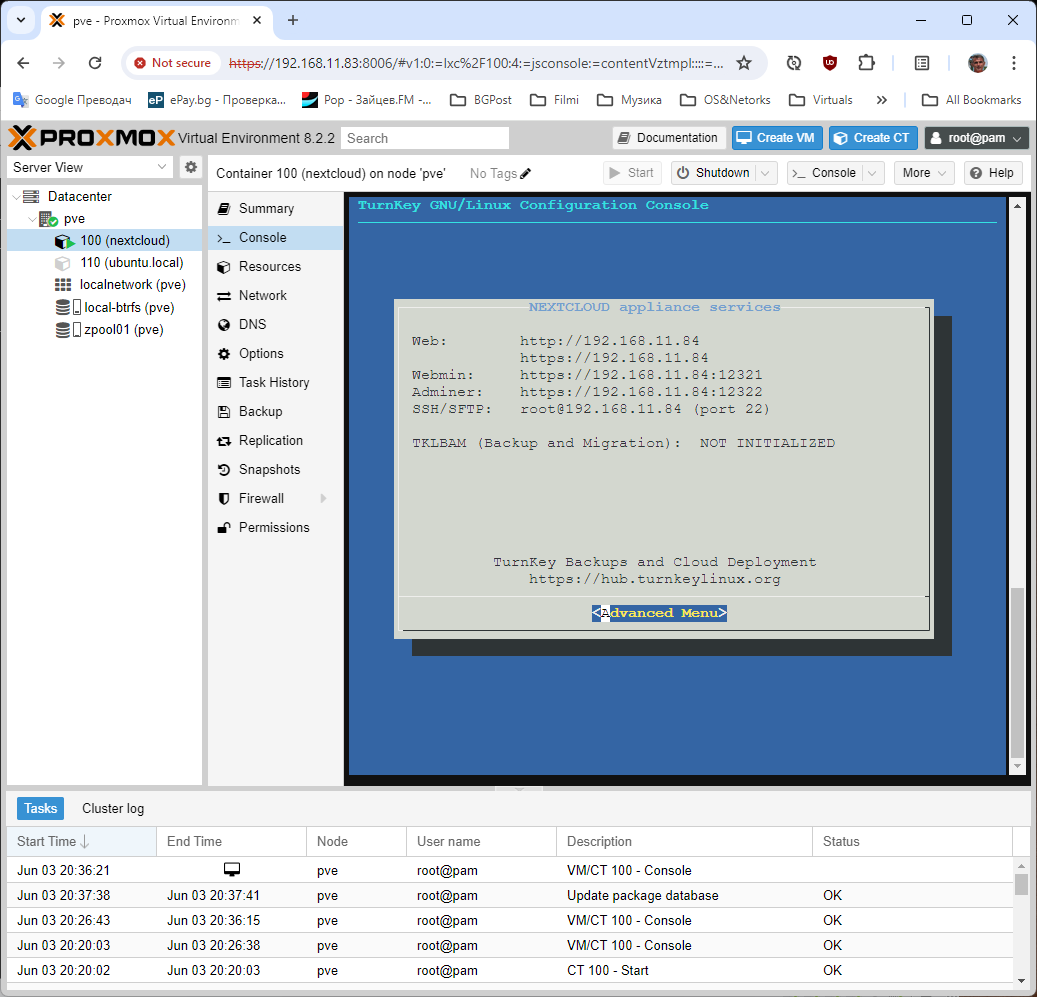The image size is (1037, 997).
Task: Open the BGPost bookmark folder
Action: (x=481, y=100)
